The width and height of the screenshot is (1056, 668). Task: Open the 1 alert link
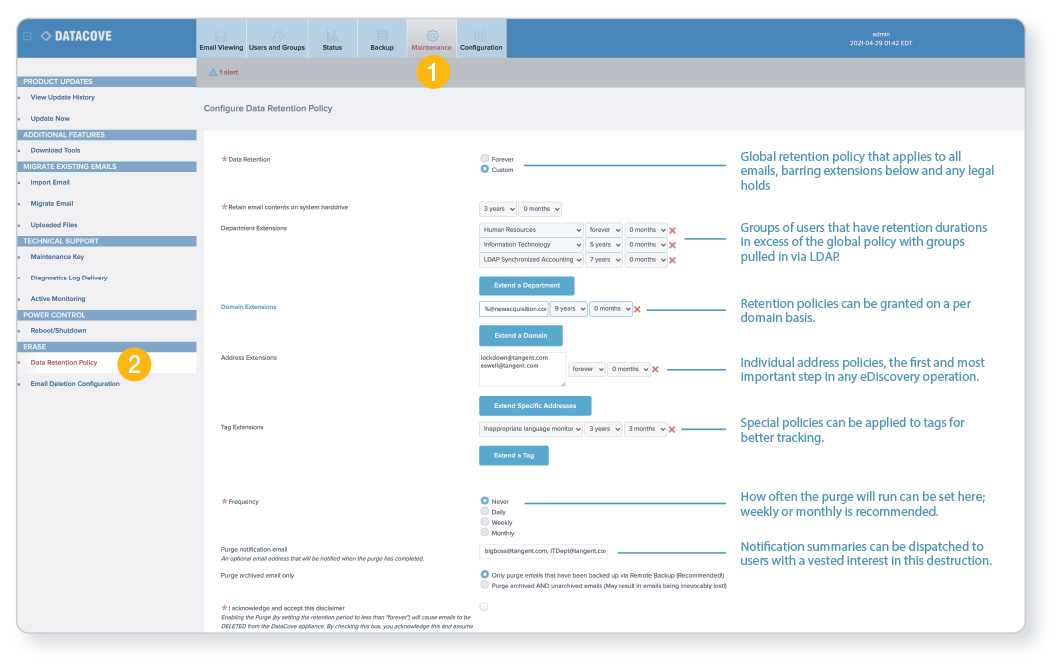click(228, 72)
